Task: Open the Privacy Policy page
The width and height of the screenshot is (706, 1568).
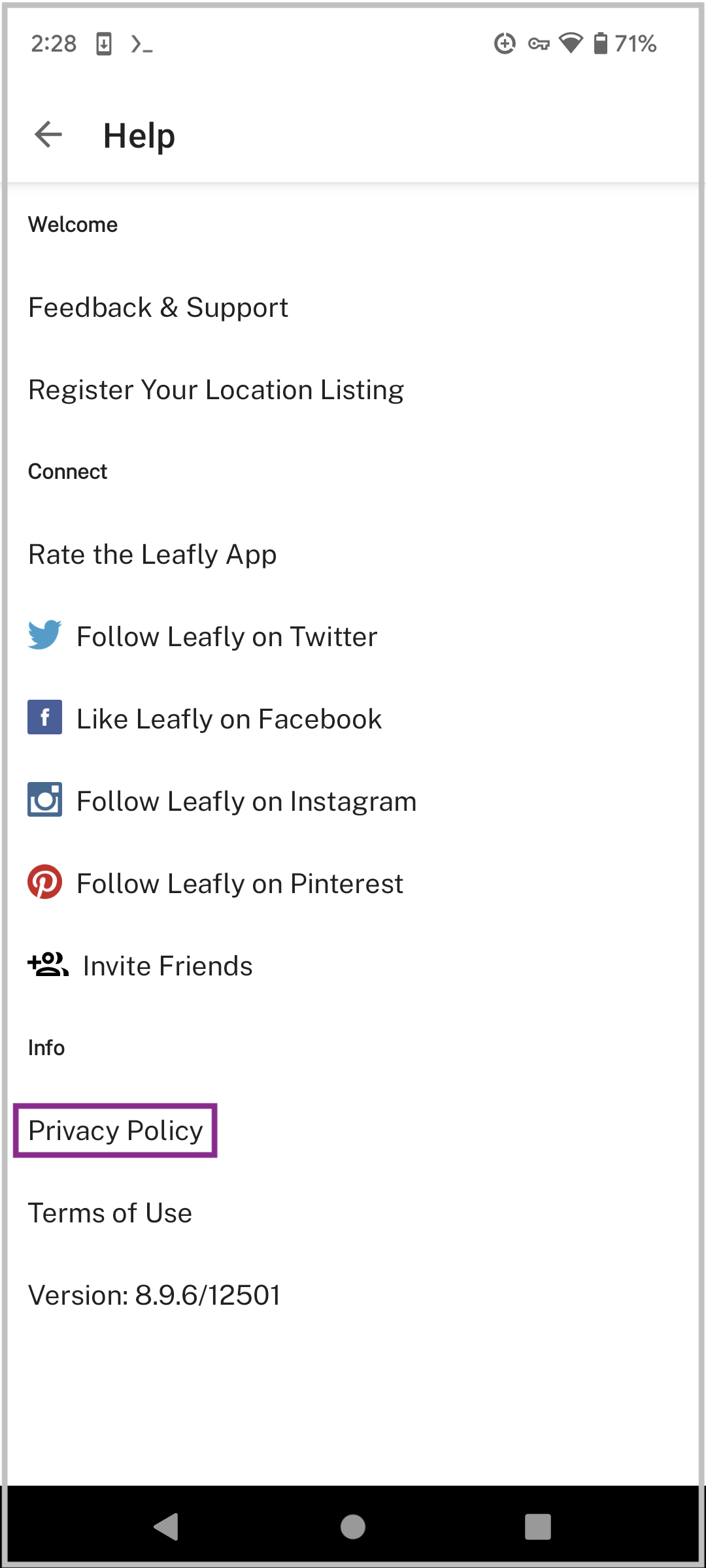Action: [x=116, y=1131]
